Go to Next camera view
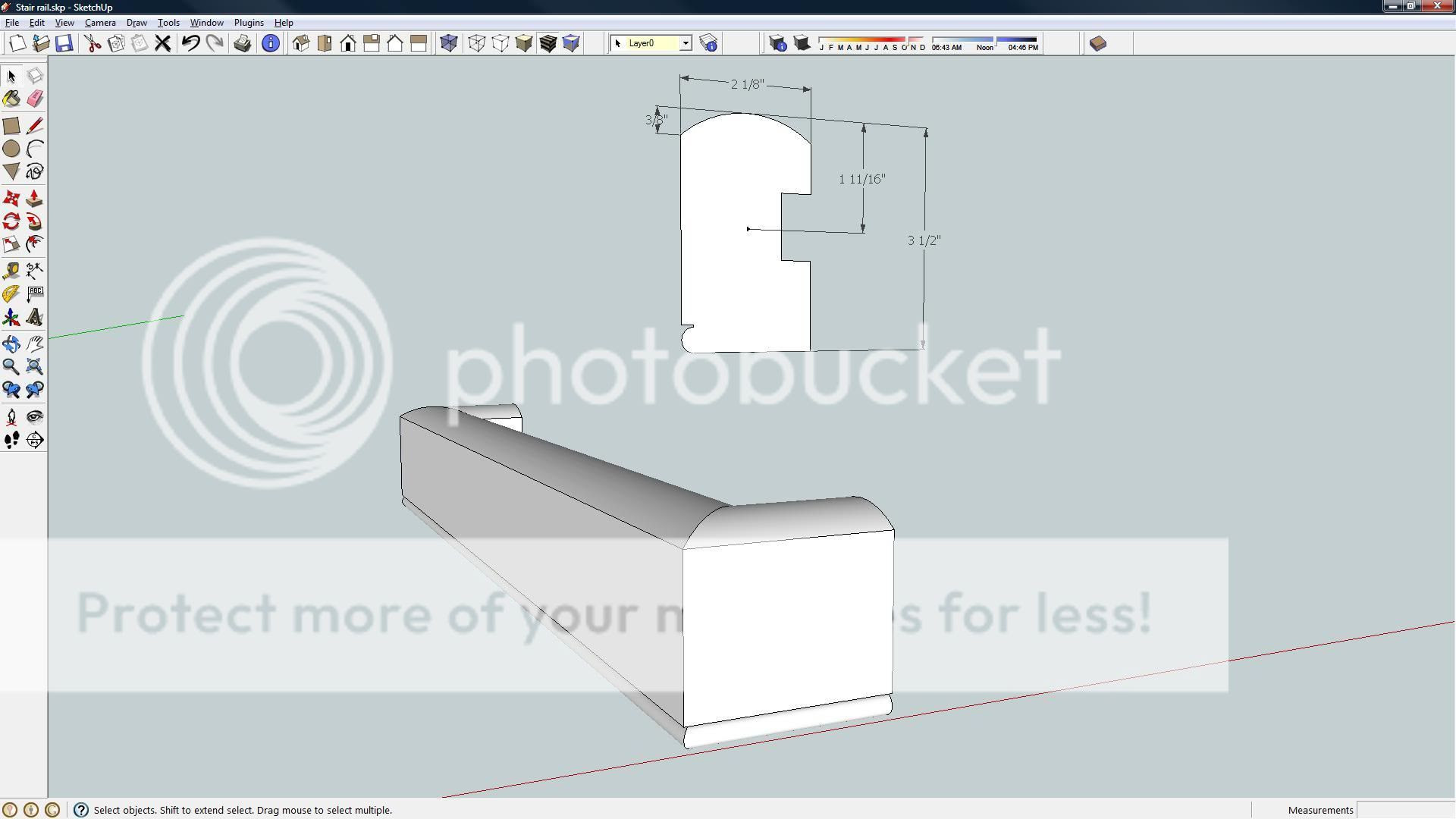 (35, 390)
